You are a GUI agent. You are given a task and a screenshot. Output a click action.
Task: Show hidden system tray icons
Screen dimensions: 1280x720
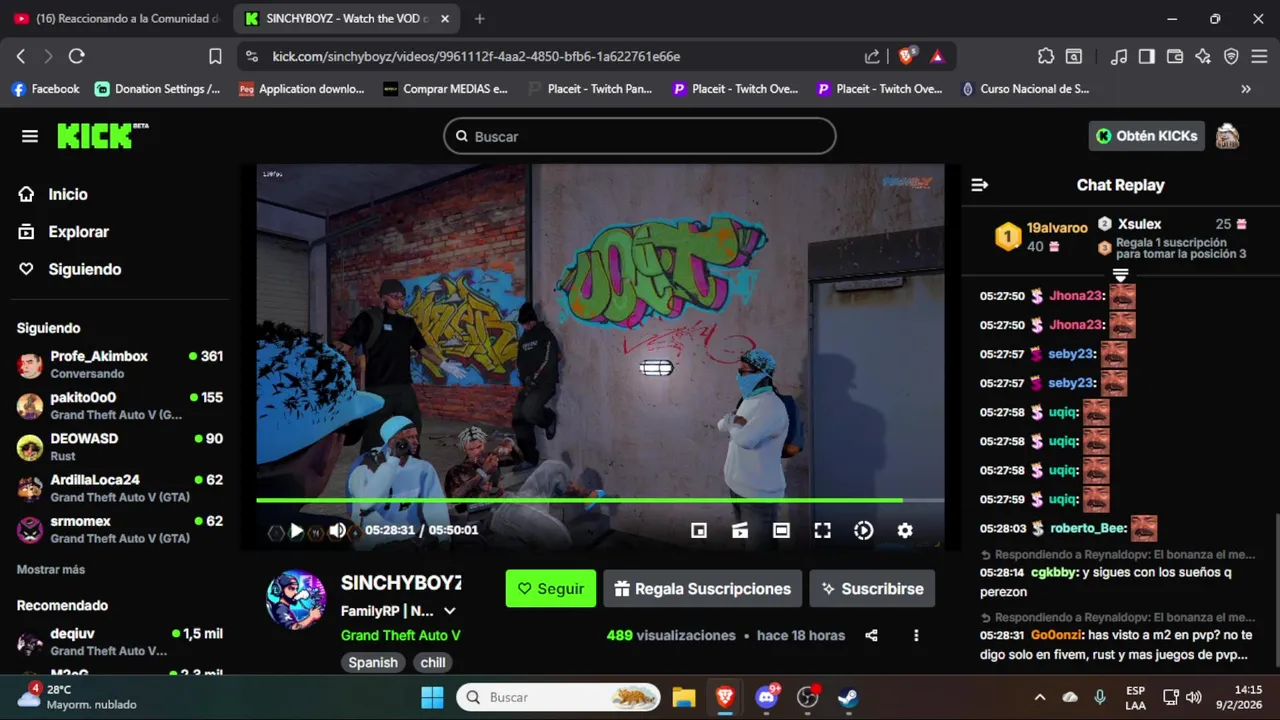click(x=1040, y=697)
